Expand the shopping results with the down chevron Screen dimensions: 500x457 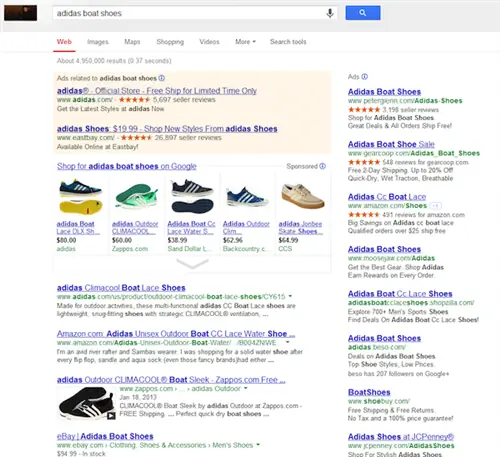pos(192,264)
